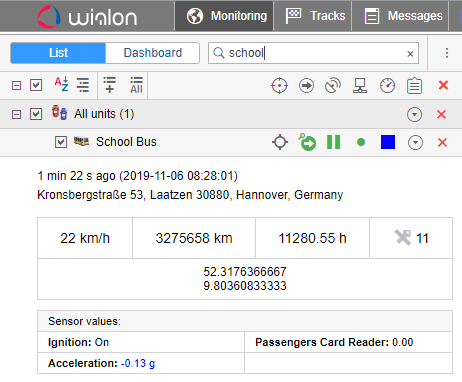462x382 pixels.
Task: Click School Bus green pause bars icon
Action: pos(333,142)
